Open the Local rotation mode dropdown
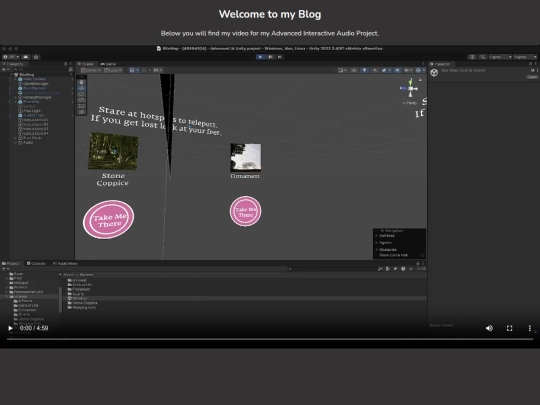This screenshot has width=540, height=405. click(113, 70)
